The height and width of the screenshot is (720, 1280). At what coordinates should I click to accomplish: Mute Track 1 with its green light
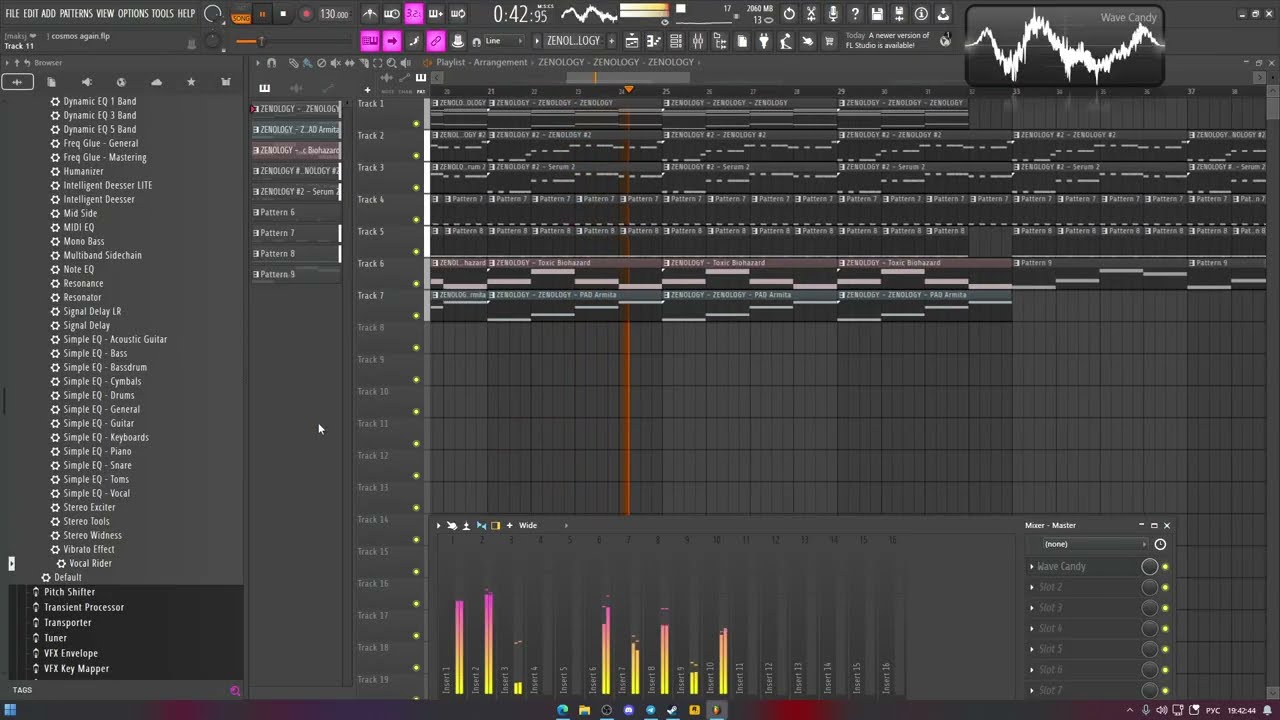point(416,124)
